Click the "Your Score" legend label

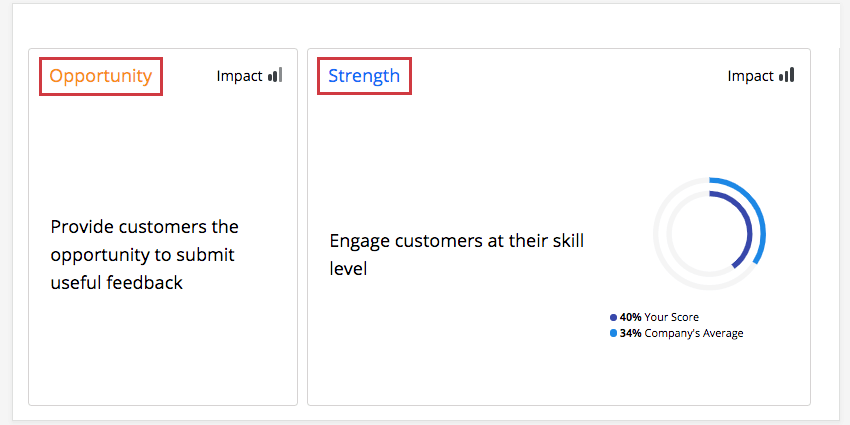[672, 317]
